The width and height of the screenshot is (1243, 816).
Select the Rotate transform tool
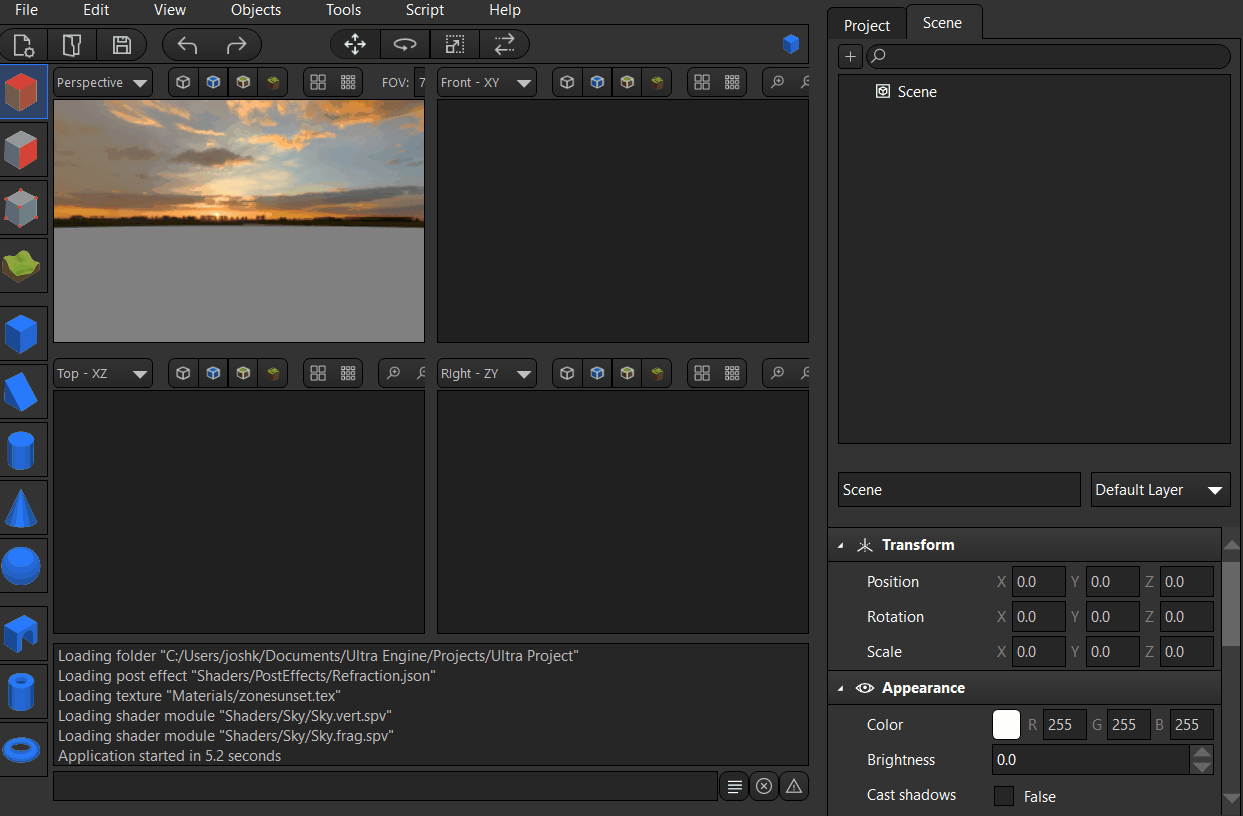(x=405, y=45)
